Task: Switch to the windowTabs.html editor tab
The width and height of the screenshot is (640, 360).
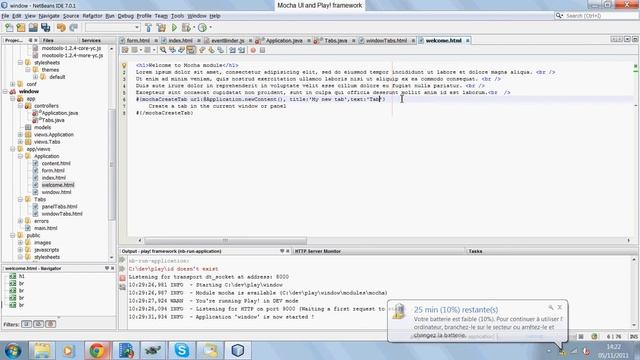Action: tap(386, 40)
